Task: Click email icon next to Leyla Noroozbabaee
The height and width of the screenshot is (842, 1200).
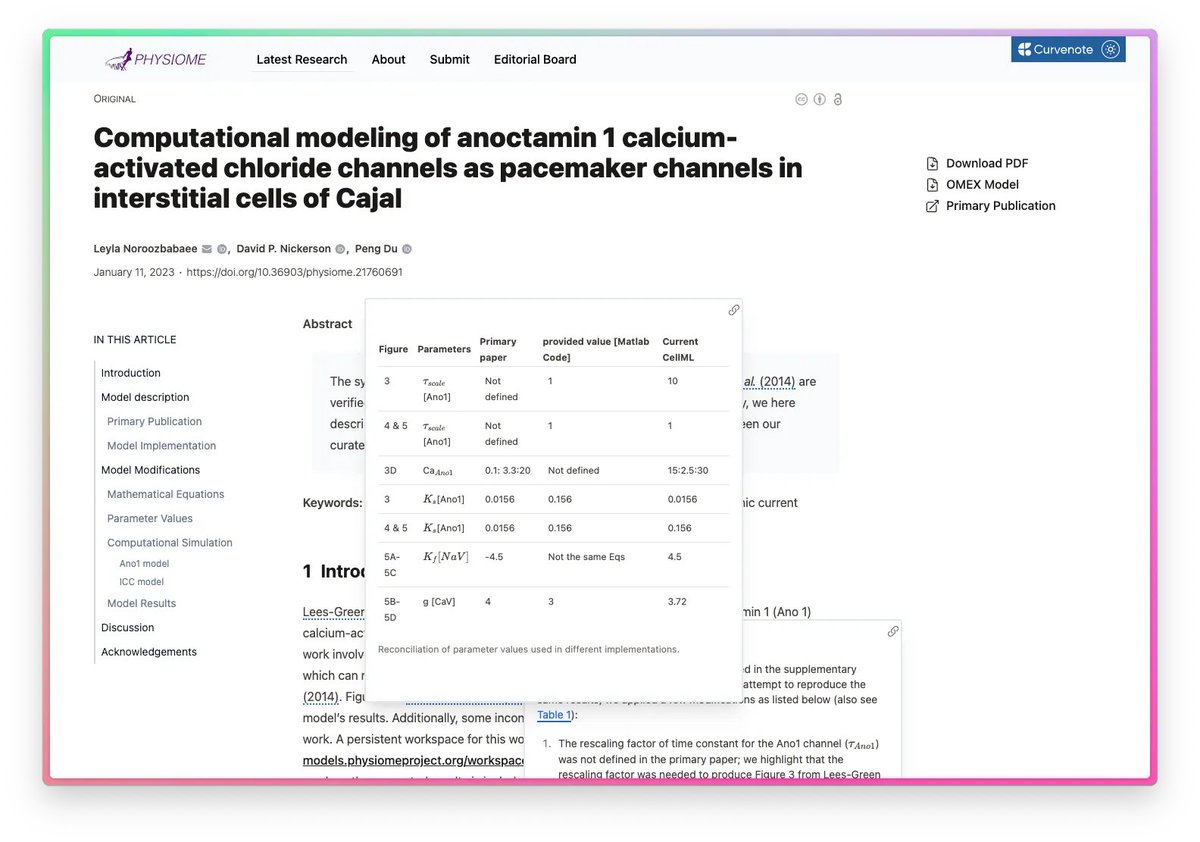Action: tap(207, 249)
